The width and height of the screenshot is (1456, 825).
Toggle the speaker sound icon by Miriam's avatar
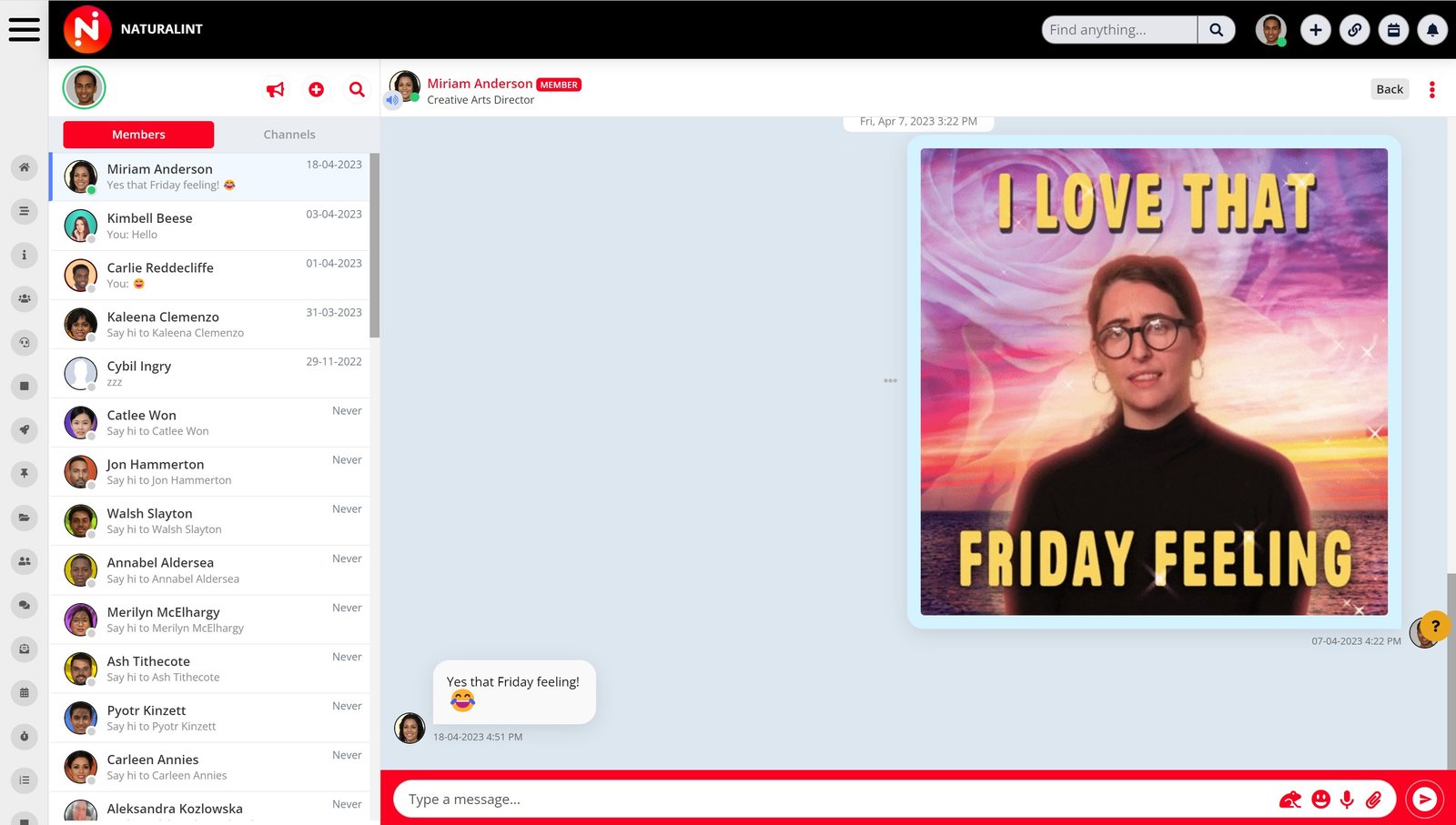392,100
